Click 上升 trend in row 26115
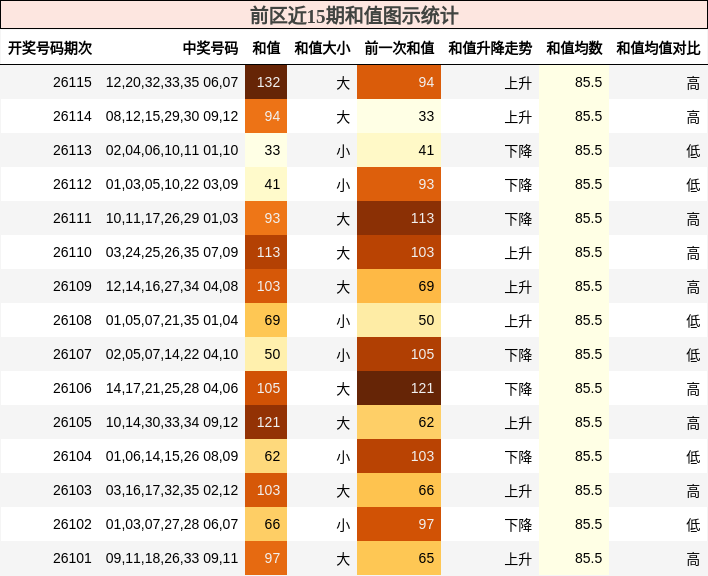 pos(518,83)
